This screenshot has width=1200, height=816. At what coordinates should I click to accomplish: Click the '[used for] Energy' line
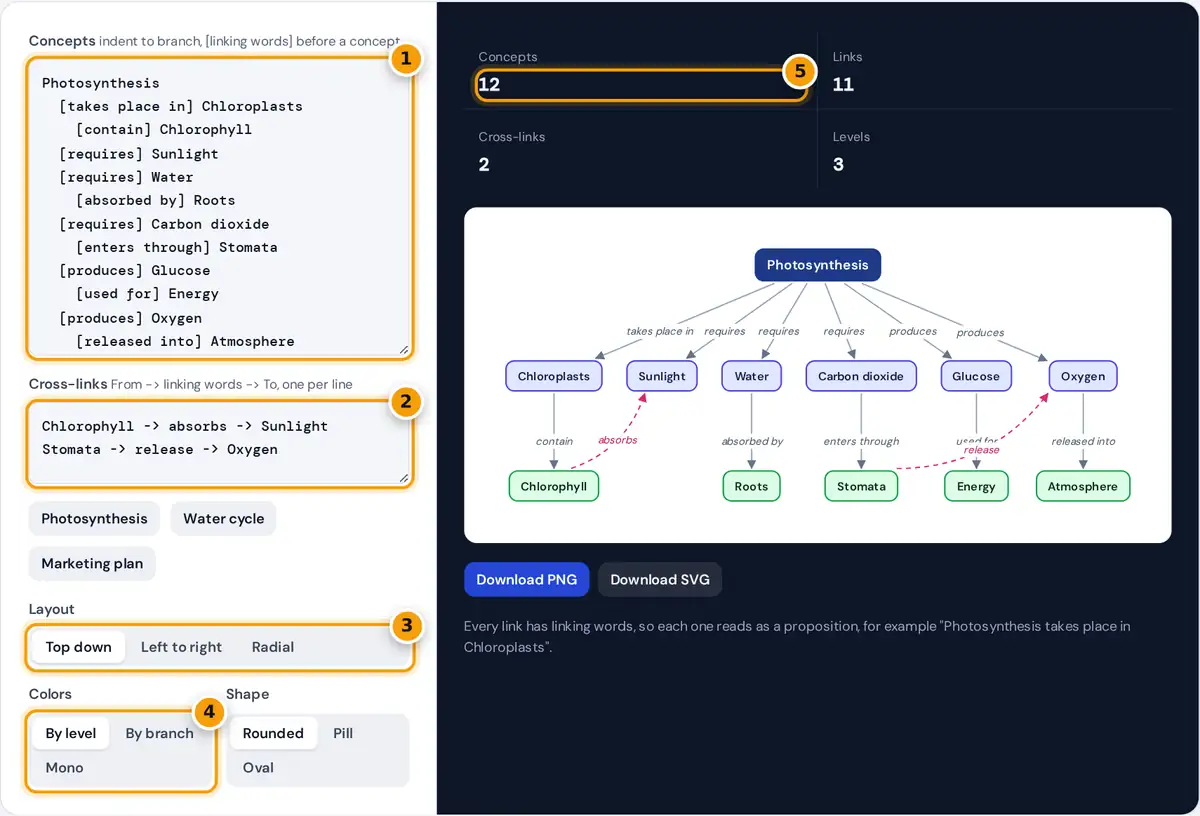(147, 294)
